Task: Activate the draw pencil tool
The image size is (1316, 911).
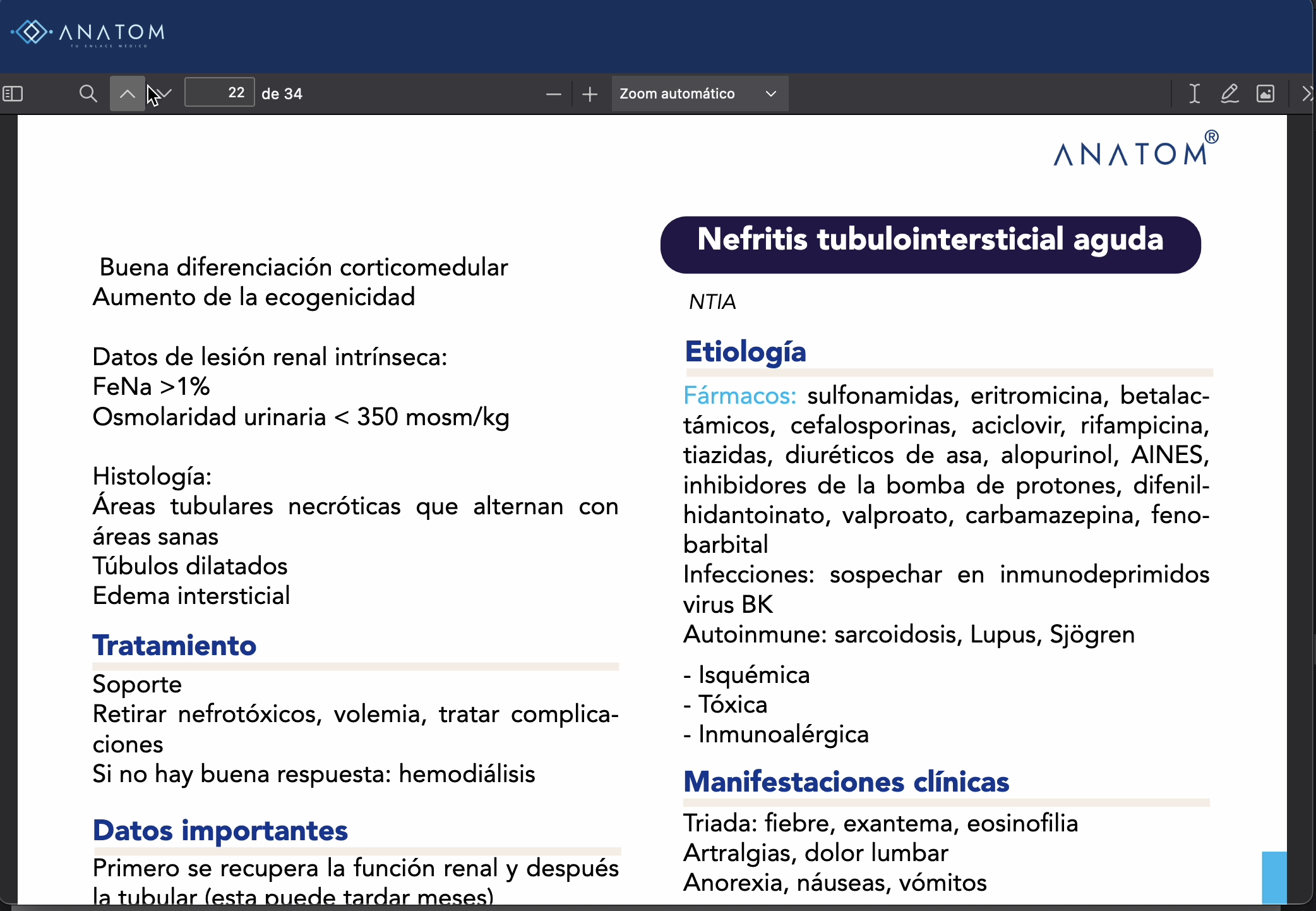Action: pos(1229,94)
